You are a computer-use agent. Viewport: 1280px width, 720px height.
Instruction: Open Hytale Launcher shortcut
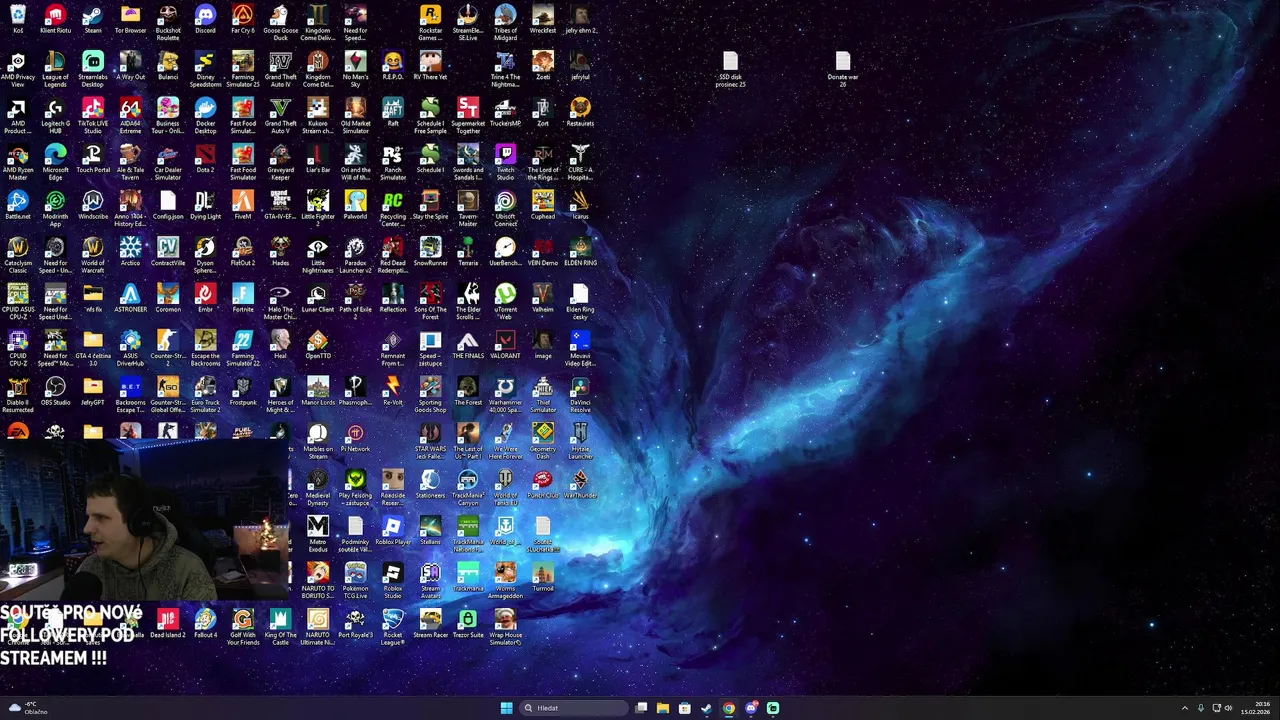tap(580, 441)
